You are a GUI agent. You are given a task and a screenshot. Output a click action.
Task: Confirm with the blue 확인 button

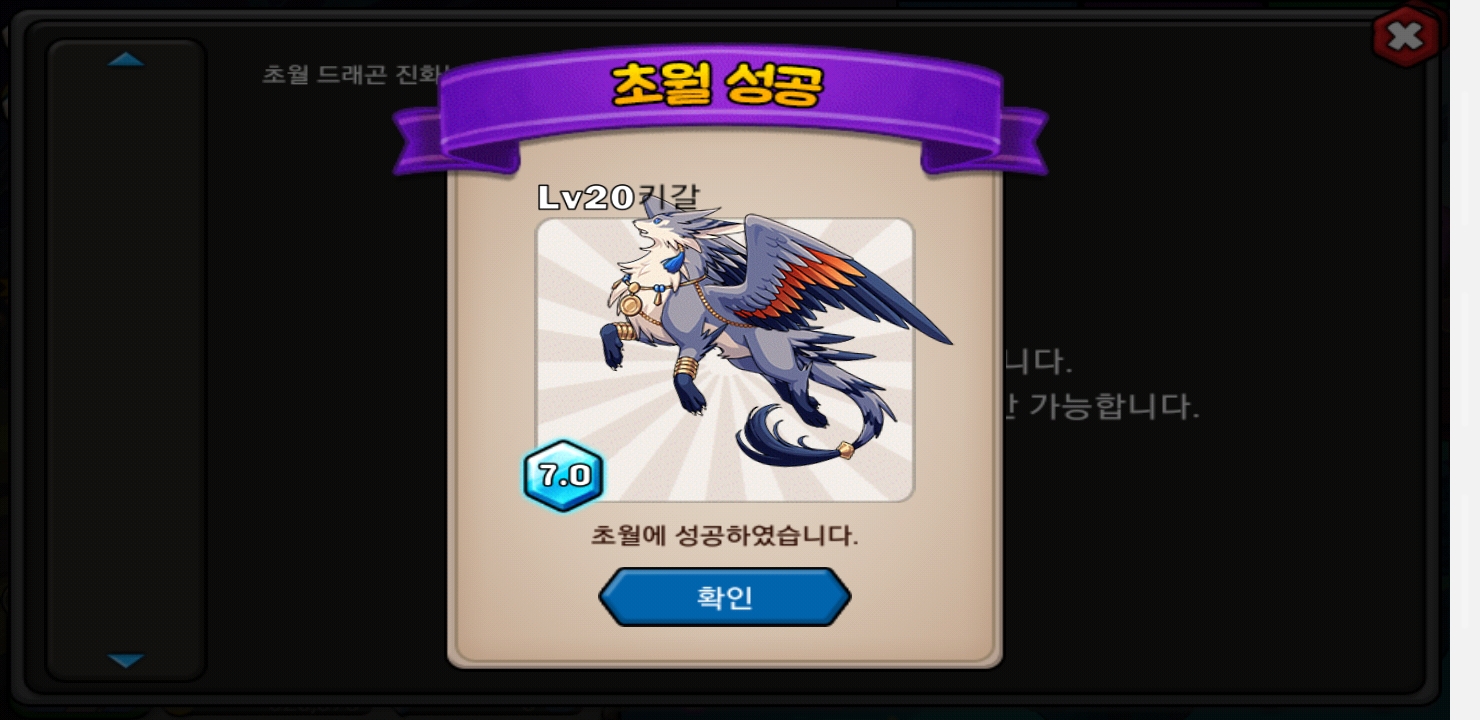point(724,597)
